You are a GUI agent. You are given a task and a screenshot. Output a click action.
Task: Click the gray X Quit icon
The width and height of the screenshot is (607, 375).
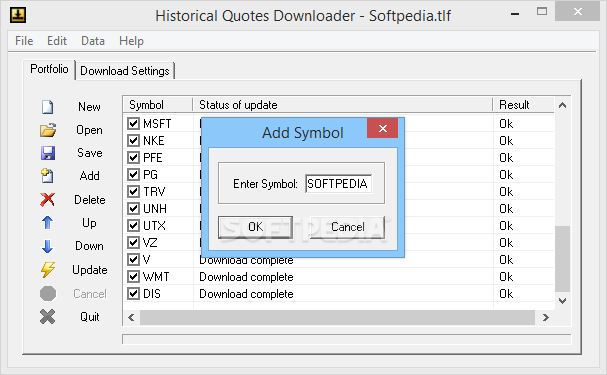click(48, 317)
